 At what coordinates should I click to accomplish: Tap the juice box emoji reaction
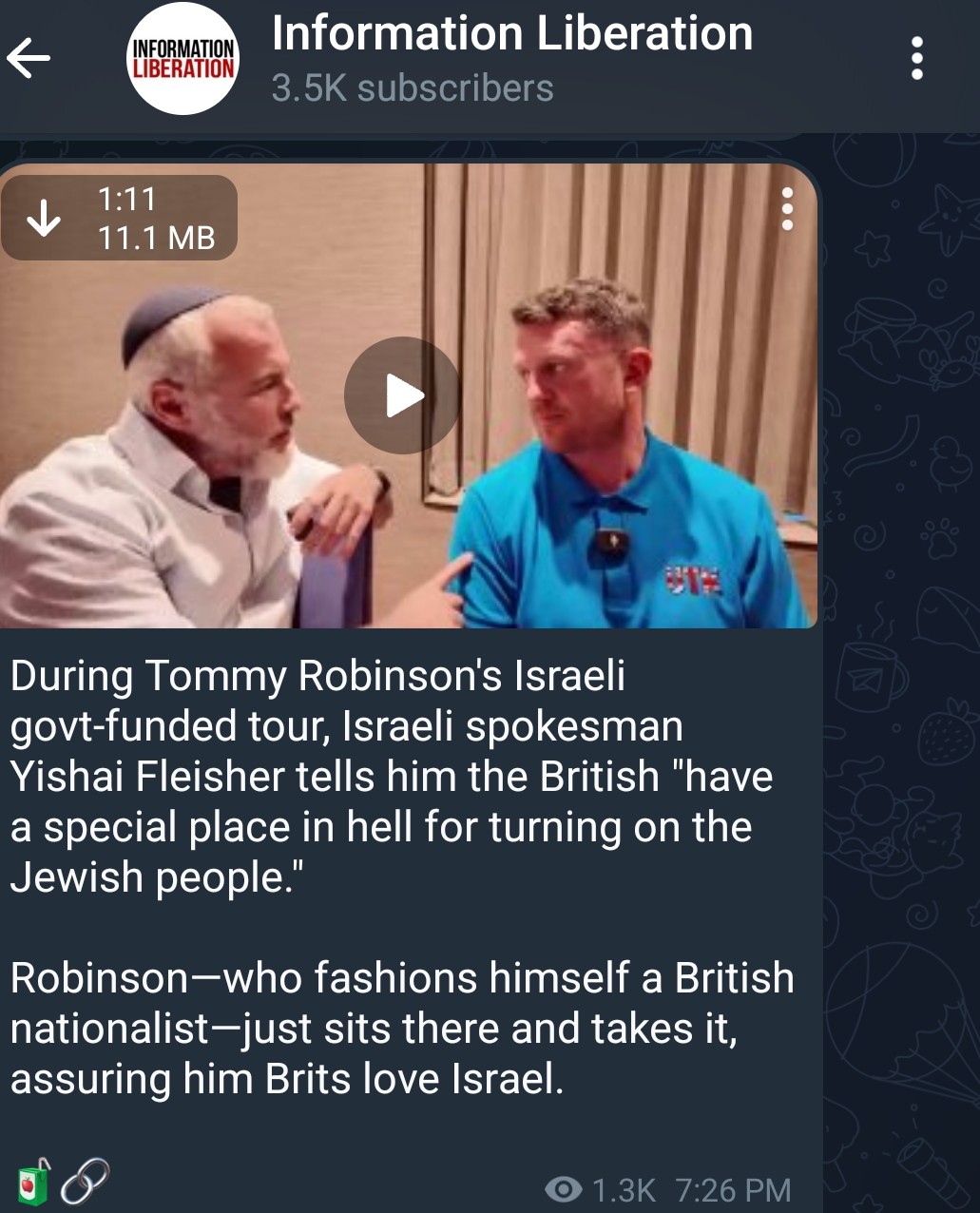(33, 1183)
